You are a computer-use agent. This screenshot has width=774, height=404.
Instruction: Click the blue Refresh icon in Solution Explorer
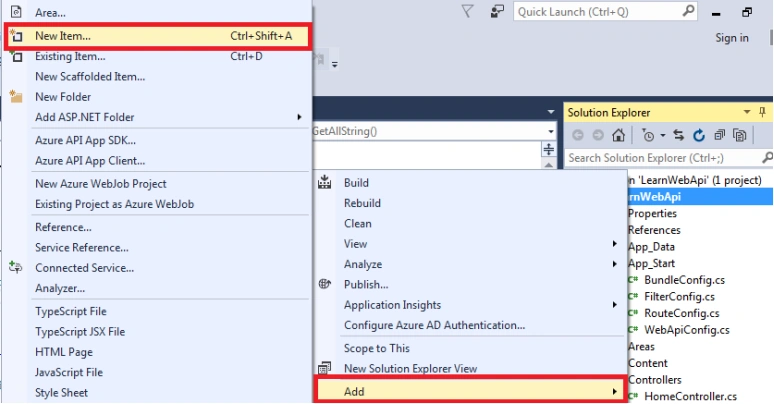[698, 135]
